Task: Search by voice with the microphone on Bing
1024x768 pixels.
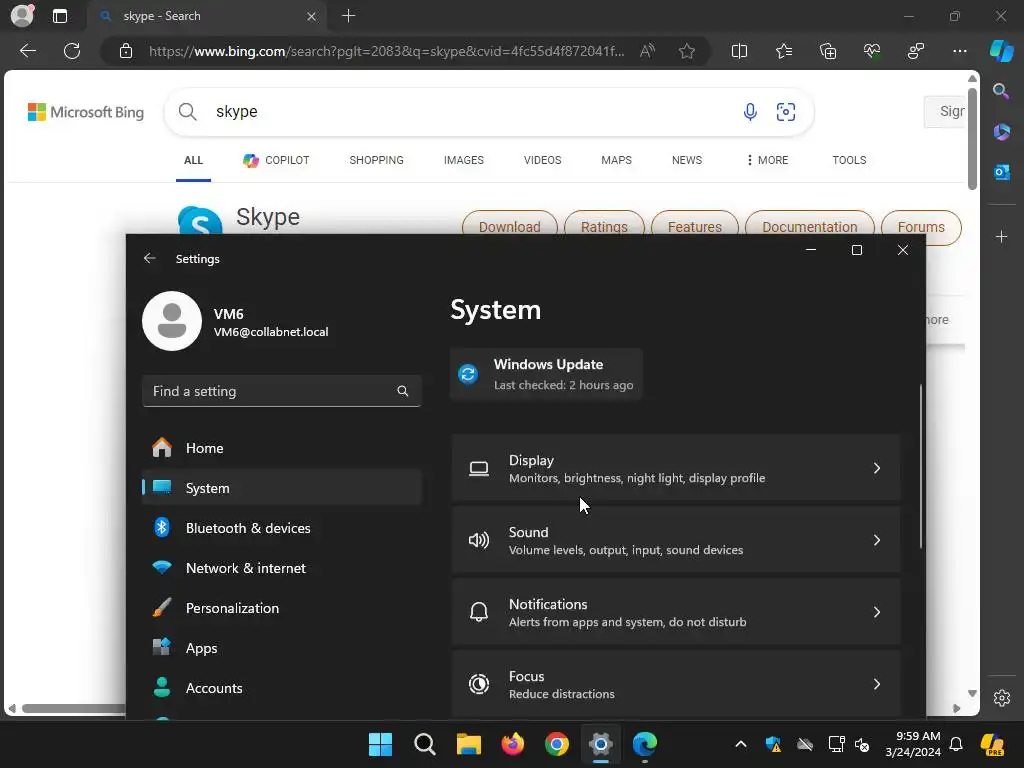Action: click(x=750, y=112)
